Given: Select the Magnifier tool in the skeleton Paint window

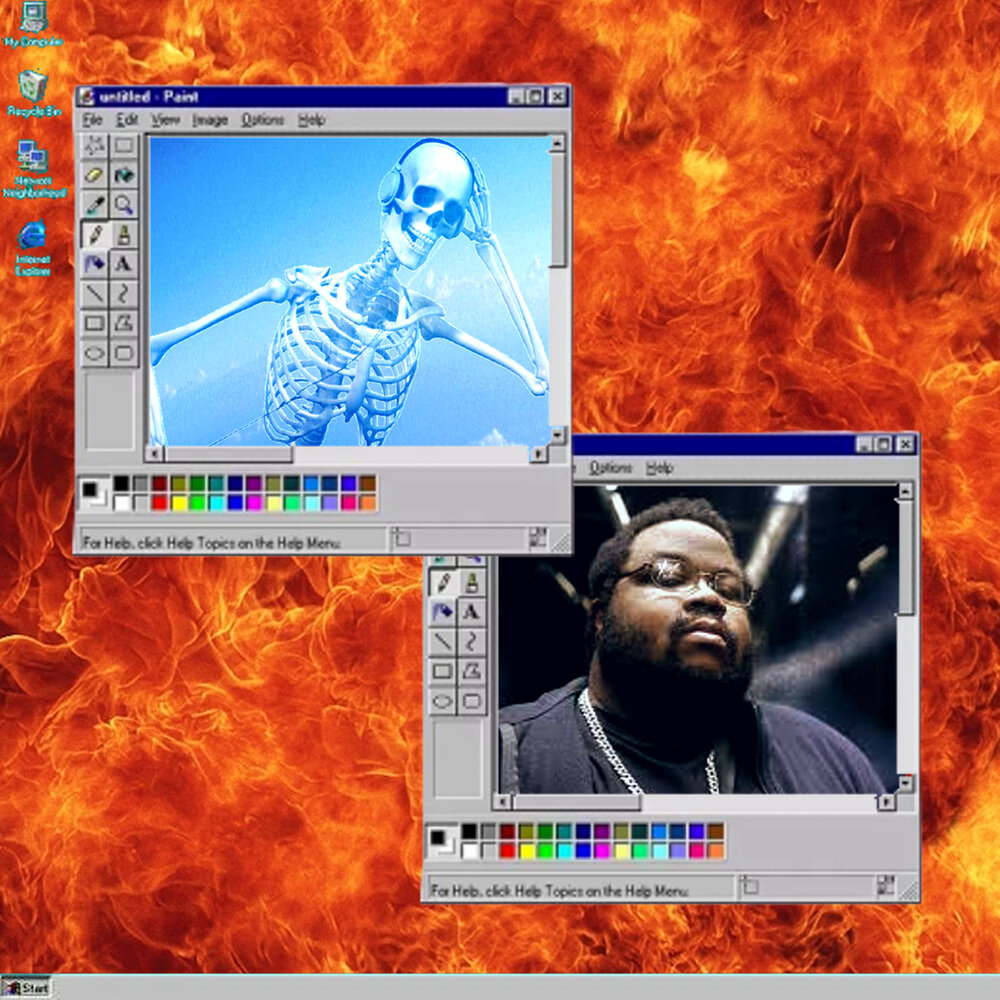Looking at the screenshot, I should [124, 205].
